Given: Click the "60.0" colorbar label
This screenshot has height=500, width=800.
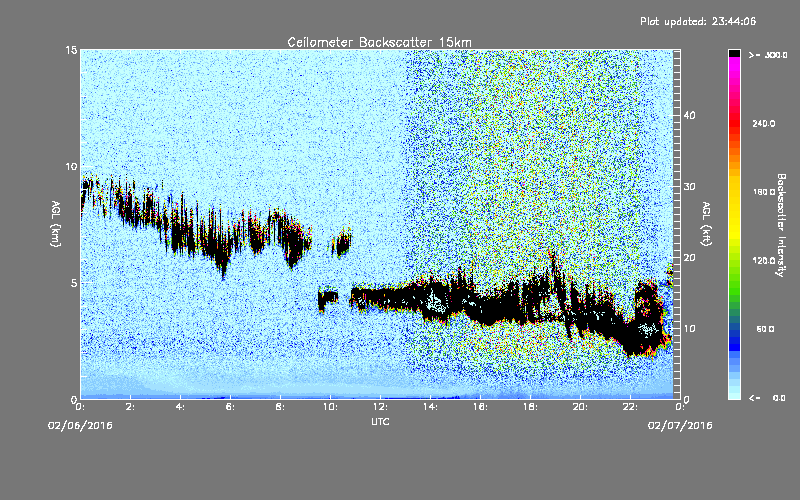Looking at the screenshot, I should click(765, 329).
